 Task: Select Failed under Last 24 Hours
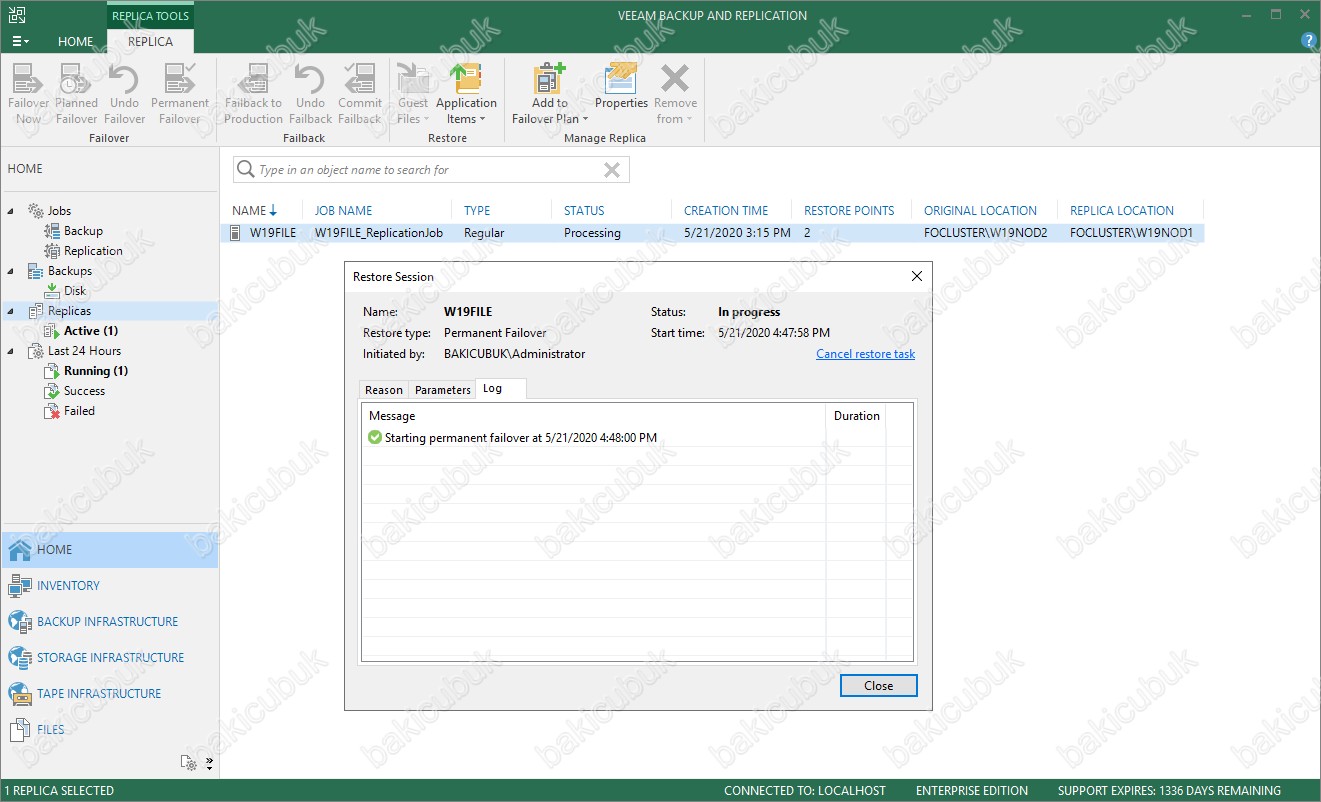[79, 411]
